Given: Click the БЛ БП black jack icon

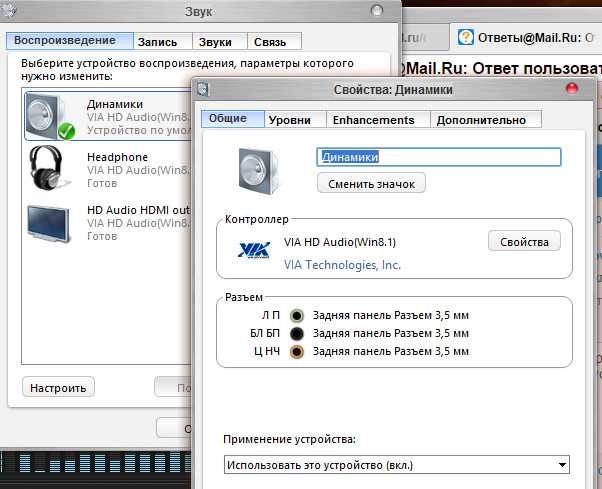Looking at the screenshot, I should pos(296,333).
